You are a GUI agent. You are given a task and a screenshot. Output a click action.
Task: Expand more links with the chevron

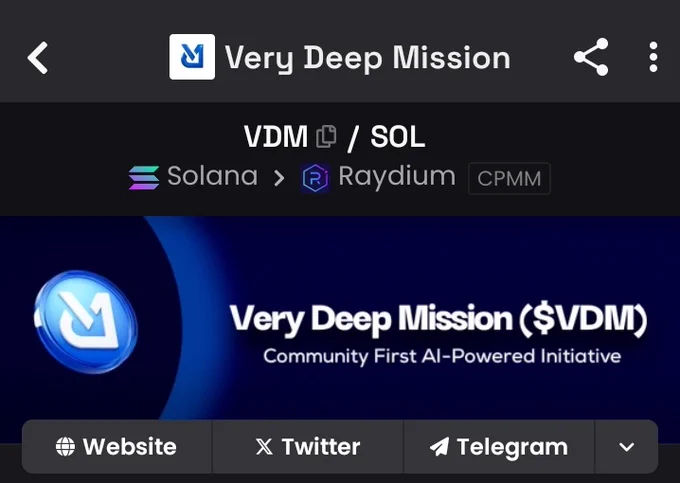point(626,447)
